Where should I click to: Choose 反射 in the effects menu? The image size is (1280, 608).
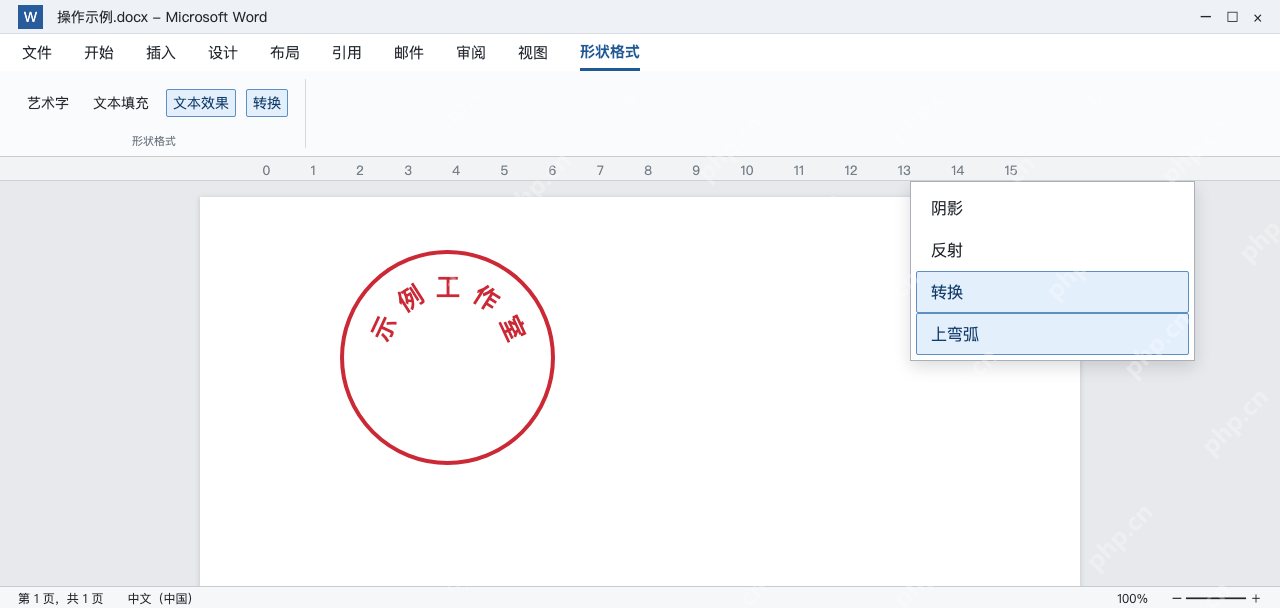point(1052,250)
